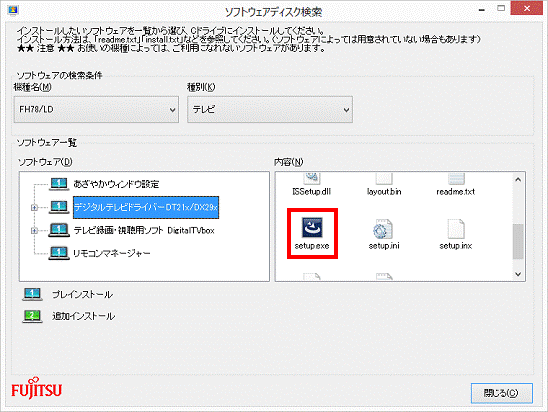Select リモコンマネージャー in software list
The height and width of the screenshot is (412, 548).
click(111, 253)
